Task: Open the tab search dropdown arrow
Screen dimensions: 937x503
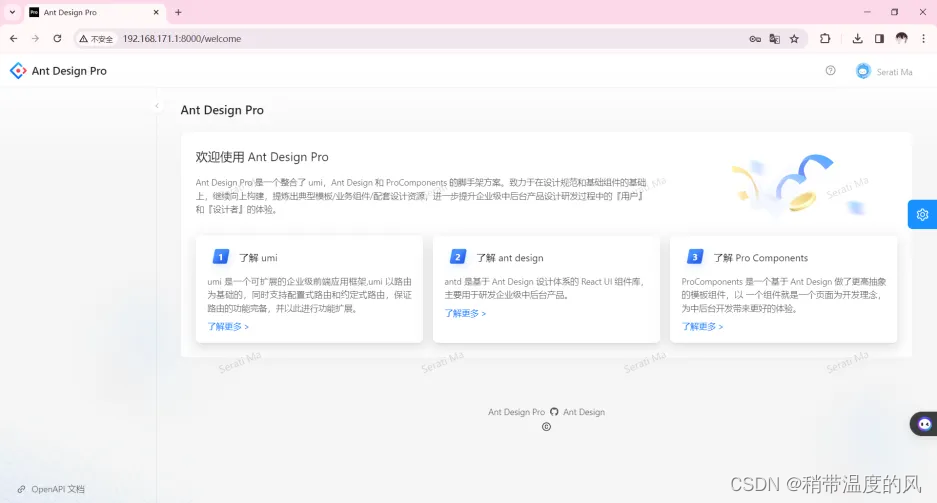Action: (x=12, y=12)
